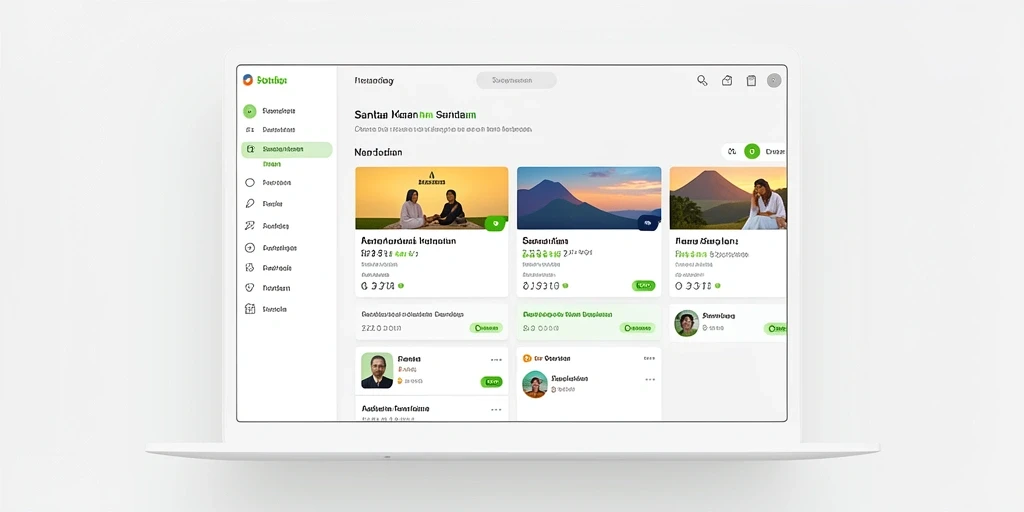Click bold title under the mountain image
Screen dimensions: 1024x512
coord(545,241)
